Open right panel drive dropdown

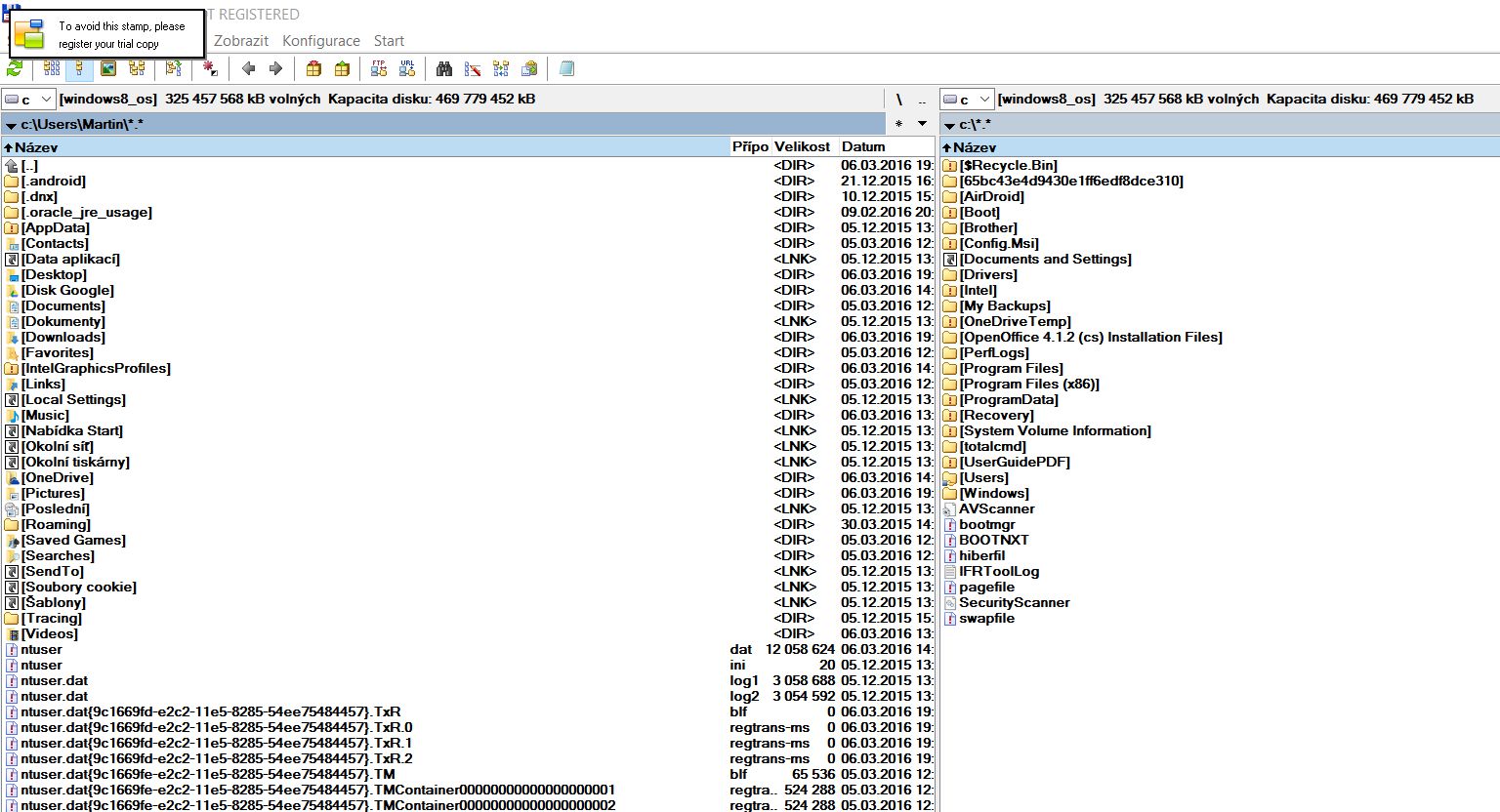[x=967, y=100]
